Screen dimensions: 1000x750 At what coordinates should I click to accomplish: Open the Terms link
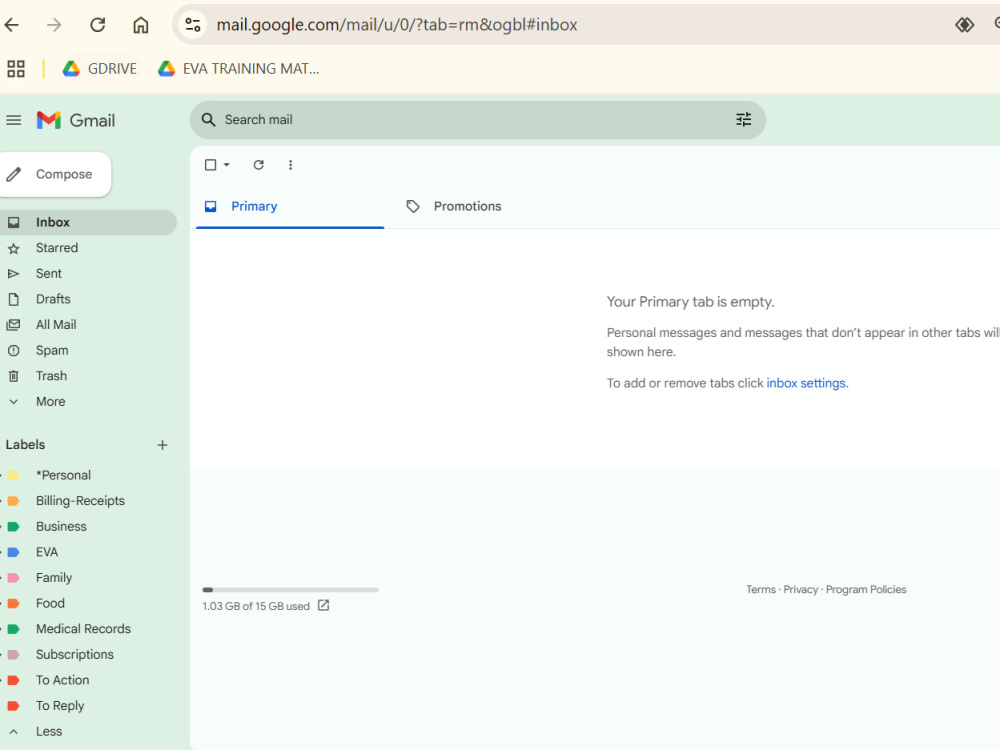(761, 589)
